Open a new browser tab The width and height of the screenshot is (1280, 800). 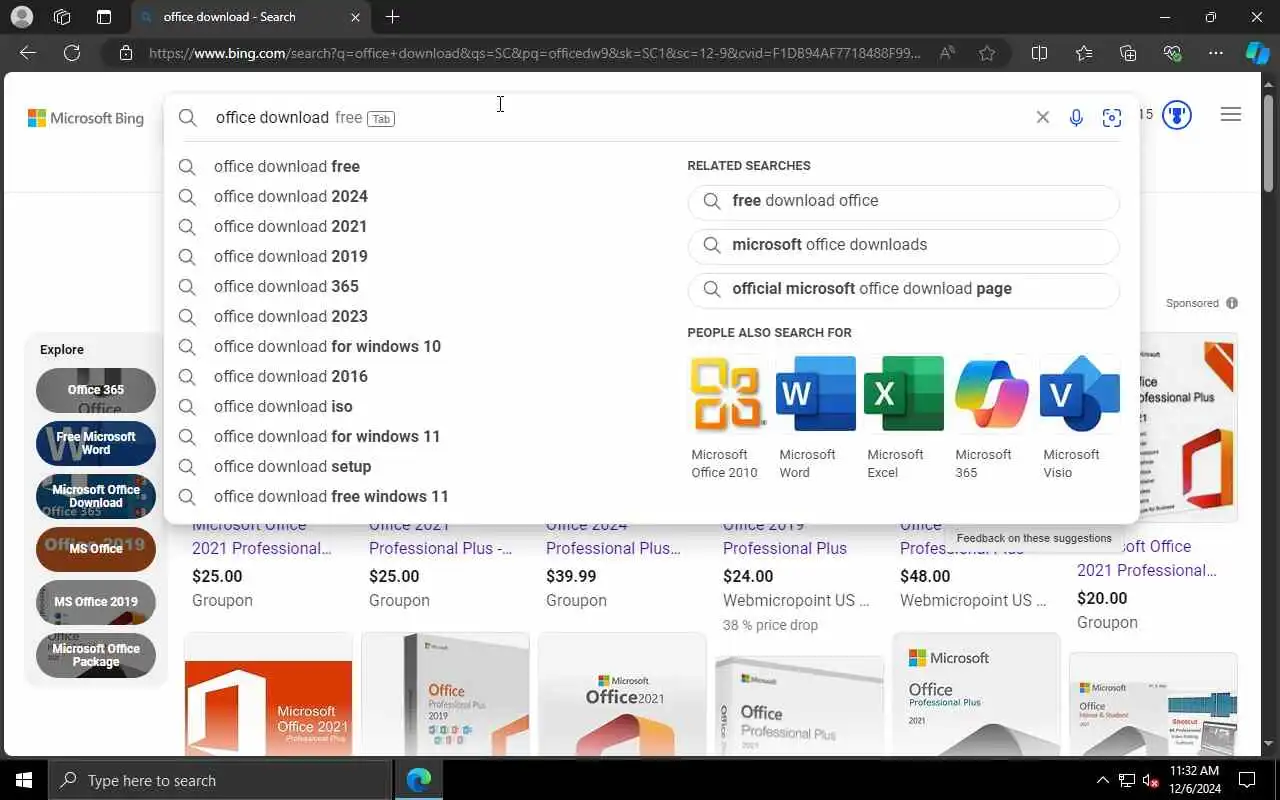pos(393,17)
